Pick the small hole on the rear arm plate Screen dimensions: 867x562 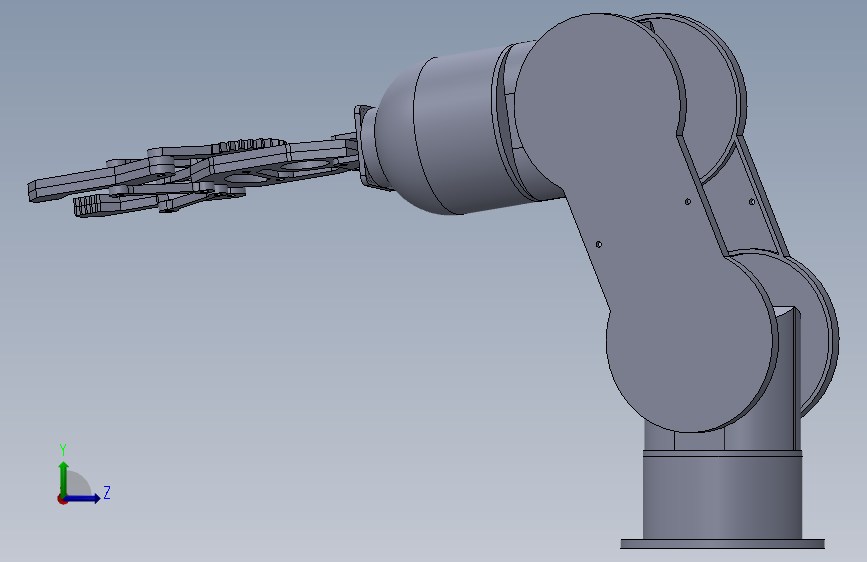click(751, 202)
